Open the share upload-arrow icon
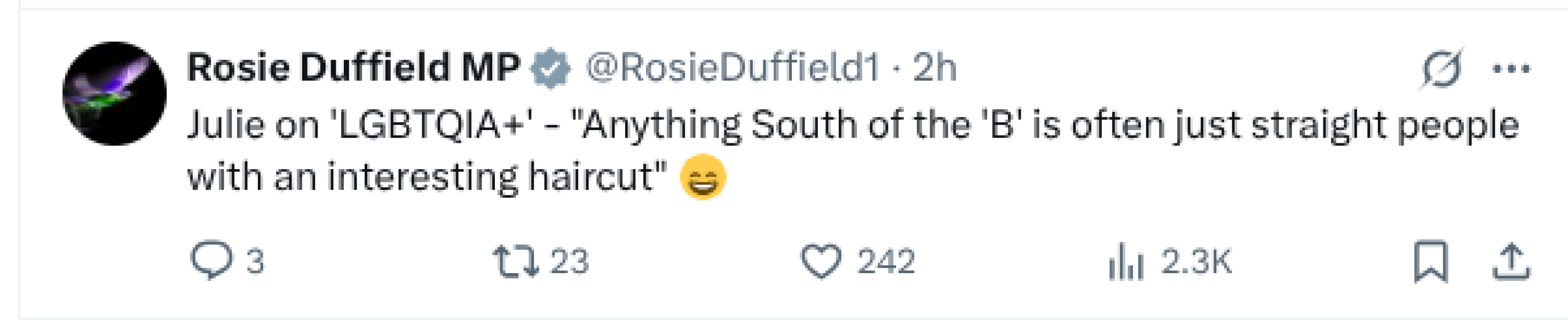Viewport: 1568px width, 320px height. (x=1511, y=262)
